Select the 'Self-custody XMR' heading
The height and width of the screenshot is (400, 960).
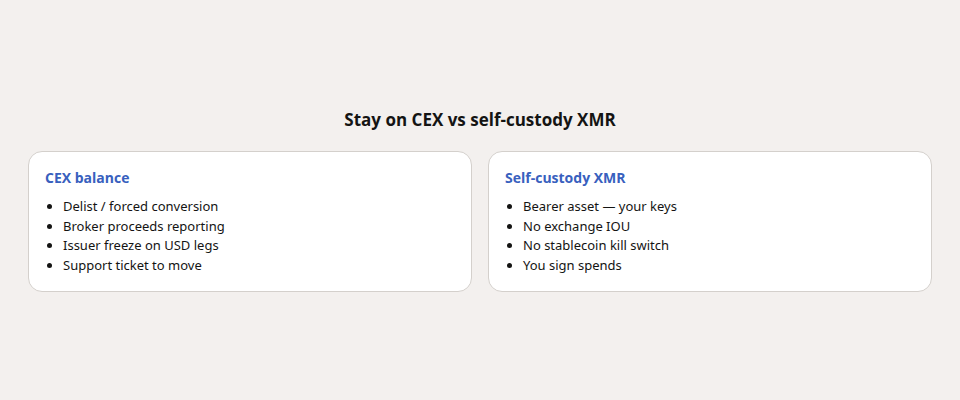[x=565, y=178]
